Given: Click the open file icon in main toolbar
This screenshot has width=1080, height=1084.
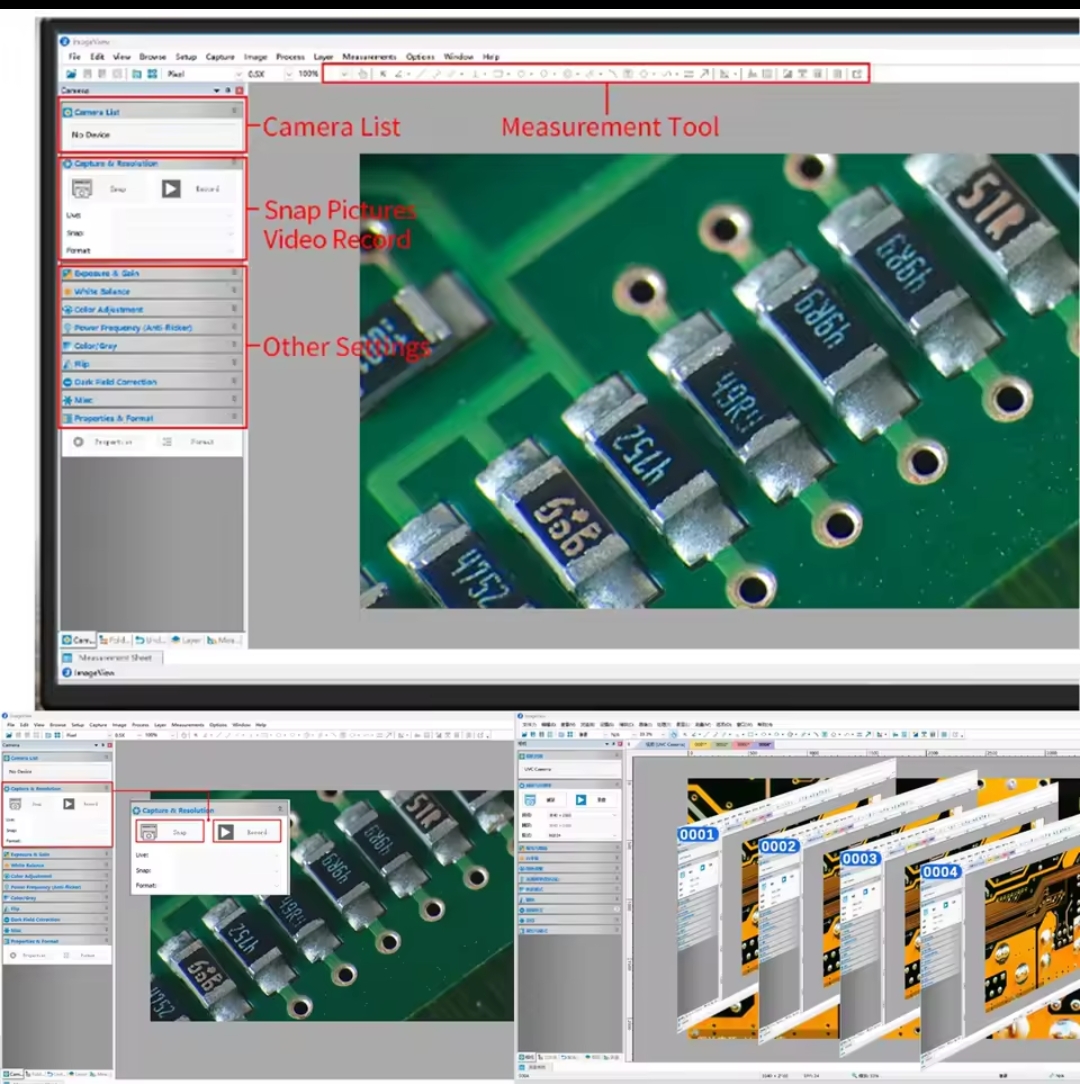Looking at the screenshot, I should 71,74.
